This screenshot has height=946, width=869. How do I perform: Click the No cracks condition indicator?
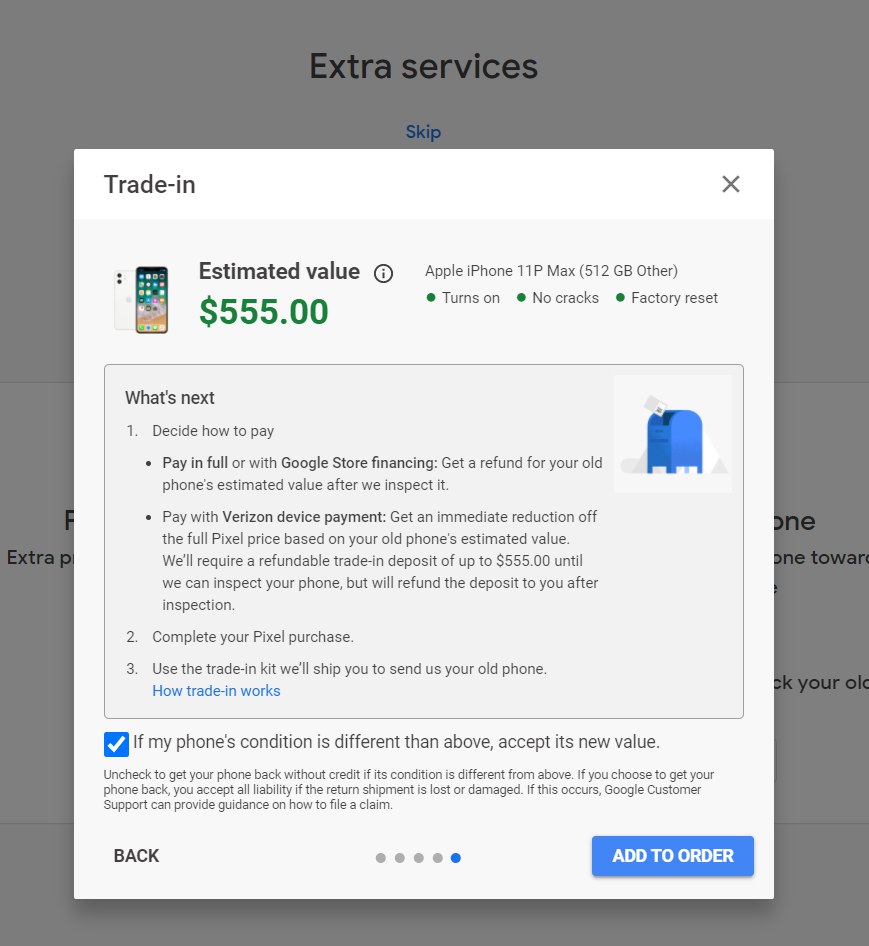(x=558, y=298)
